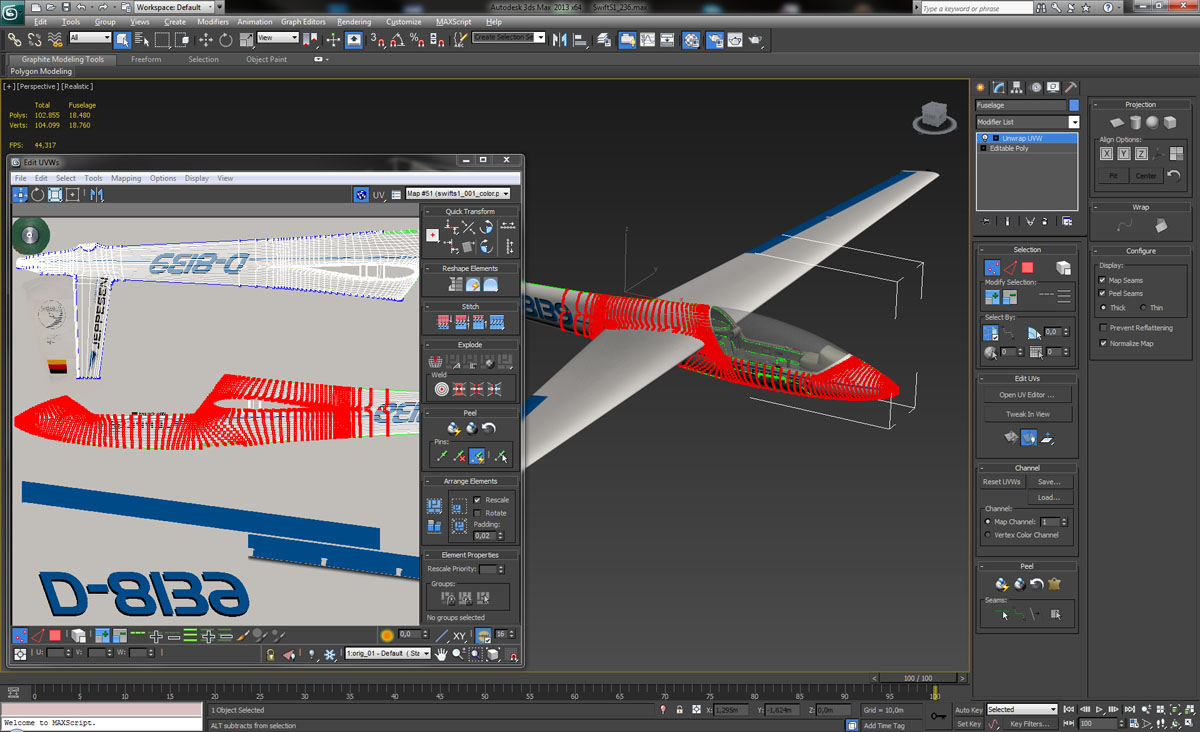Viewport: 1200px width, 732px height.
Task: Click the Fuselage object color swatch
Action: coord(1074,105)
